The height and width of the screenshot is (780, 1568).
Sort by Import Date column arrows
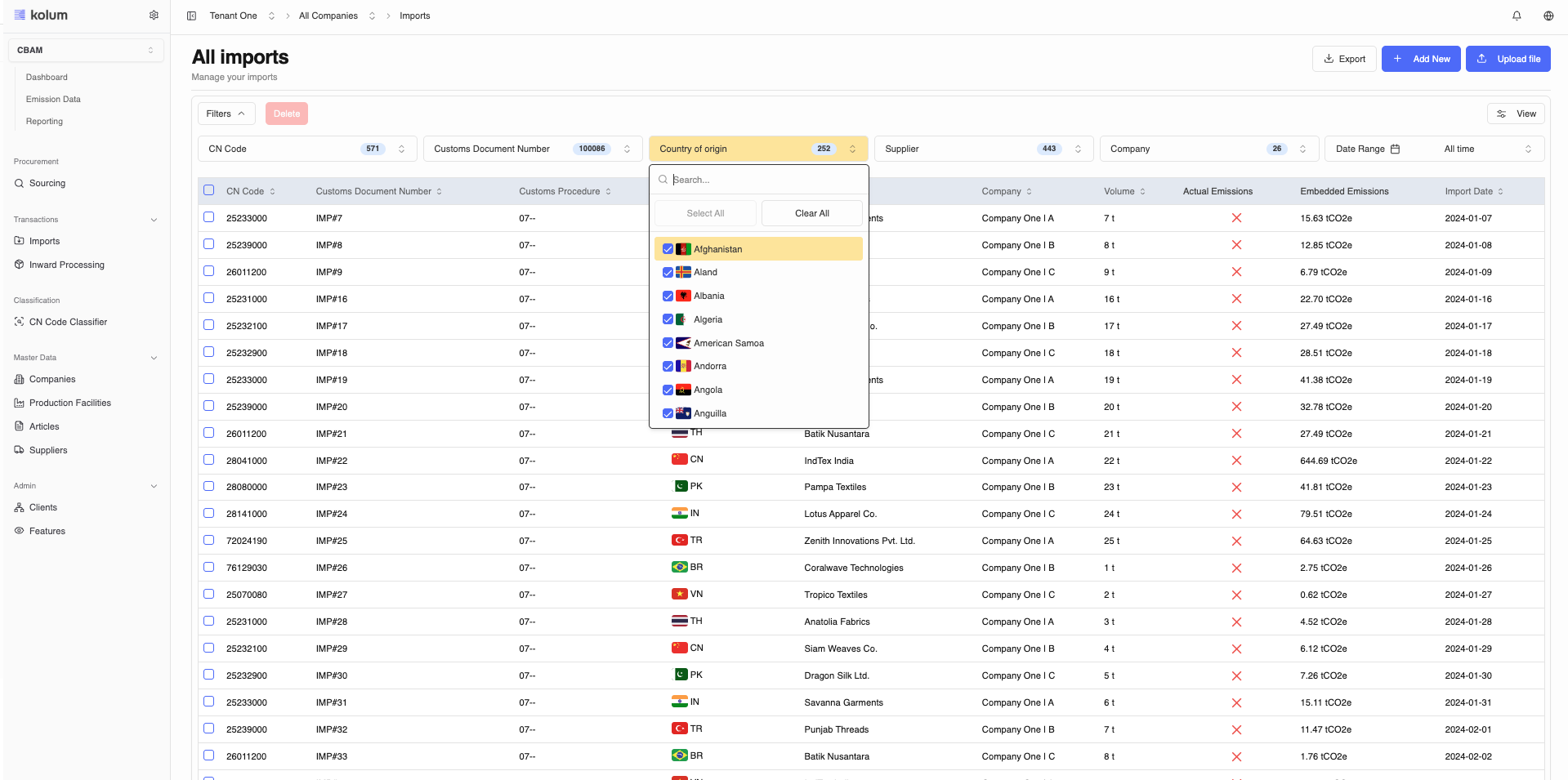1500,191
